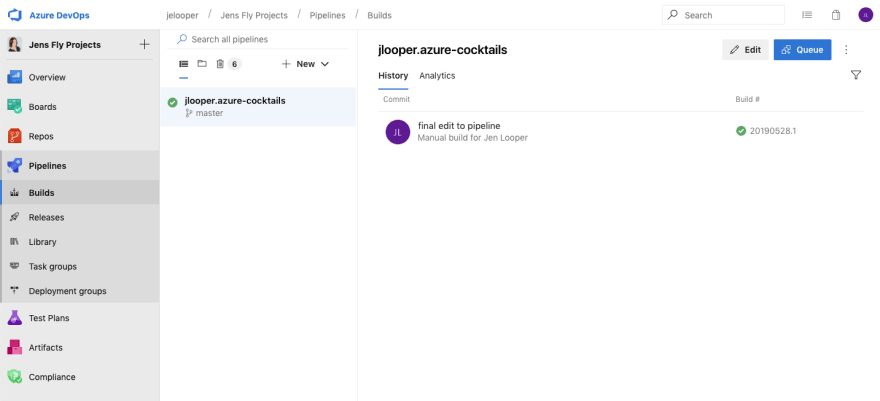Open Overview label in sidebar
Viewport: 880px width, 401px height.
[47, 77]
